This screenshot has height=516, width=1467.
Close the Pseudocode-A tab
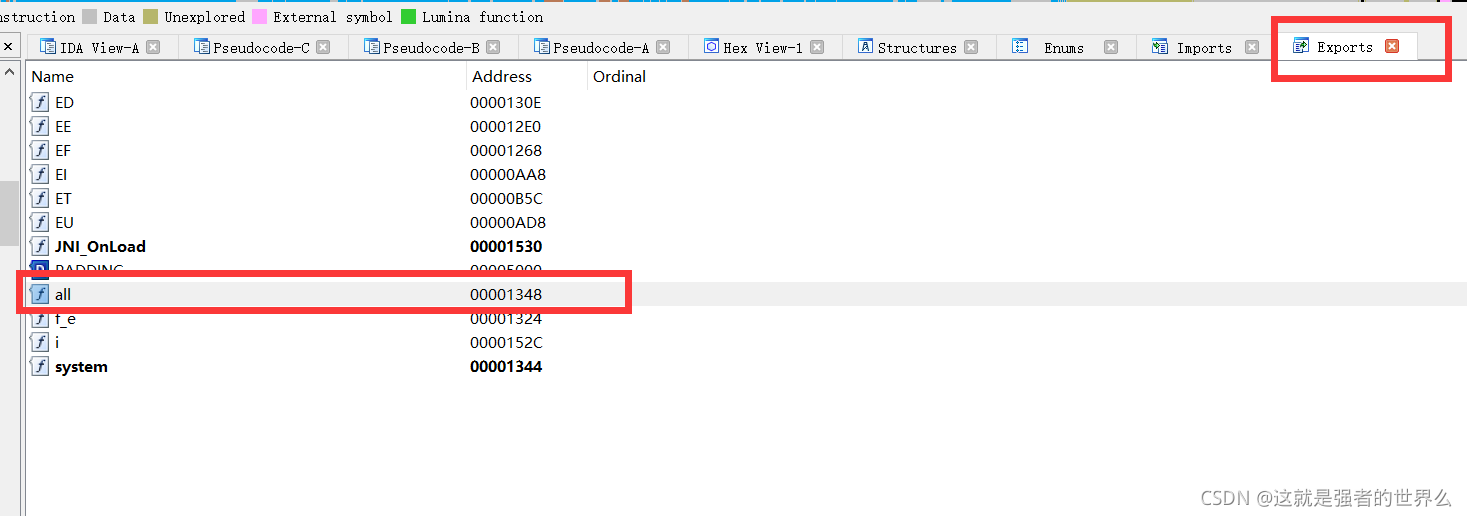point(663,47)
